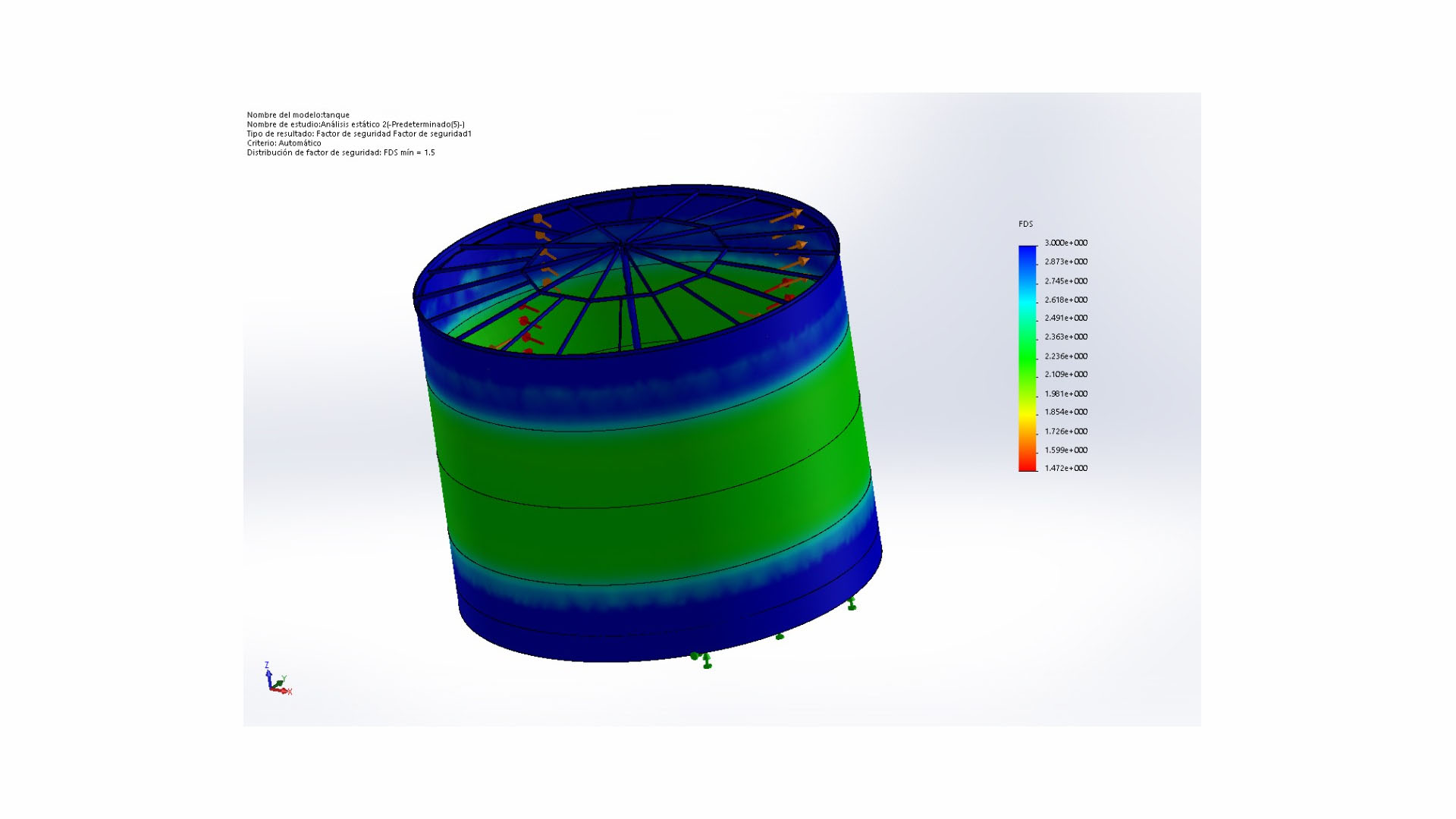The width and height of the screenshot is (1456, 819).
Task: Click the 2.236e+000 legend value
Action: [x=1065, y=356]
